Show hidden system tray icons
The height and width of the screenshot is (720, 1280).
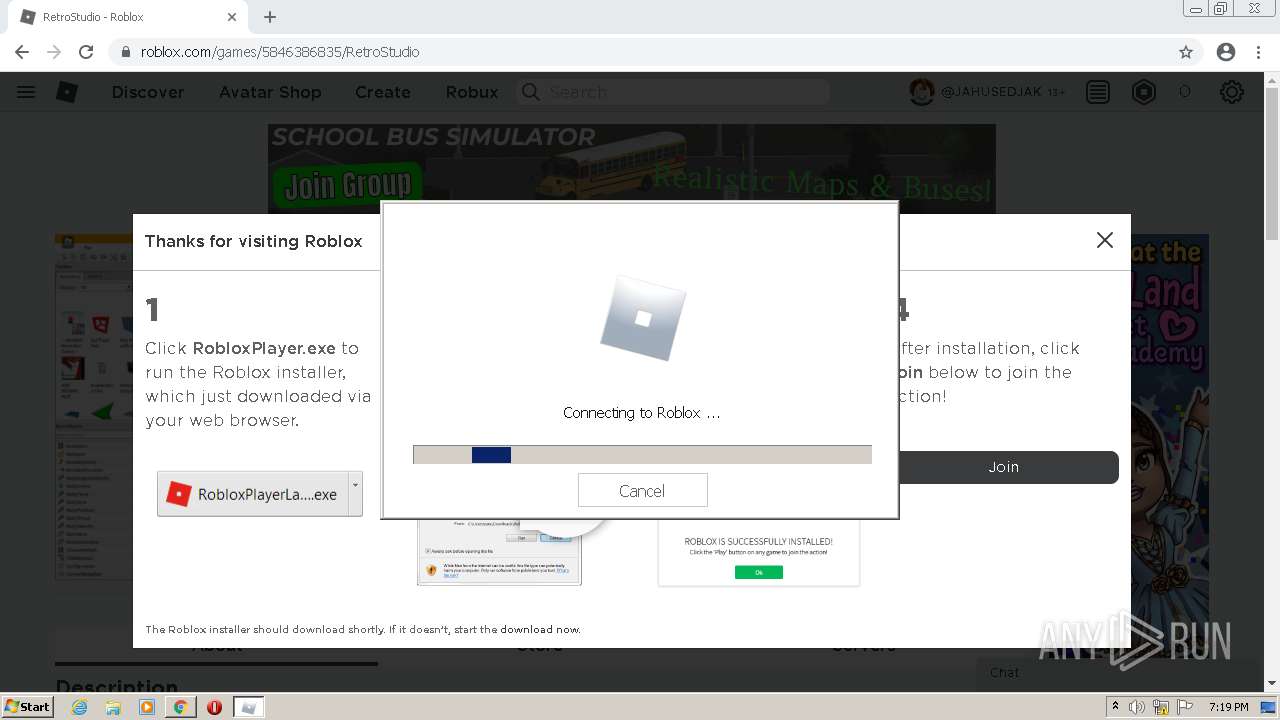pyautogui.click(x=1115, y=707)
